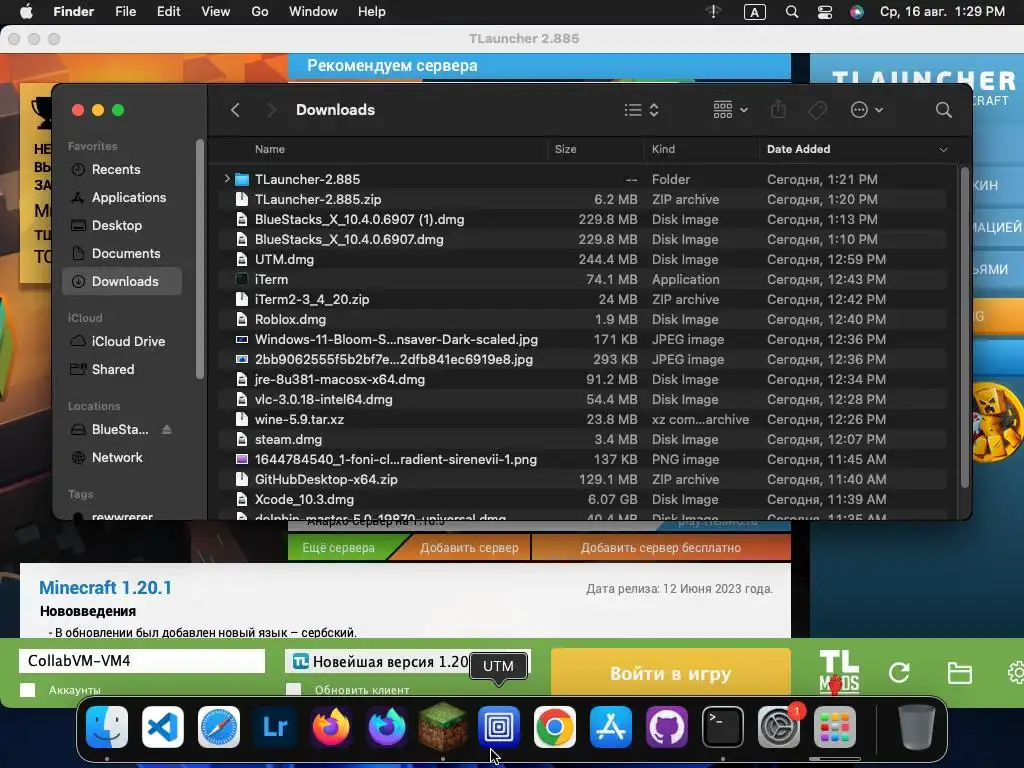
Task: Open the Finder action (ellipsis) menu
Action: tap(867, 110)
